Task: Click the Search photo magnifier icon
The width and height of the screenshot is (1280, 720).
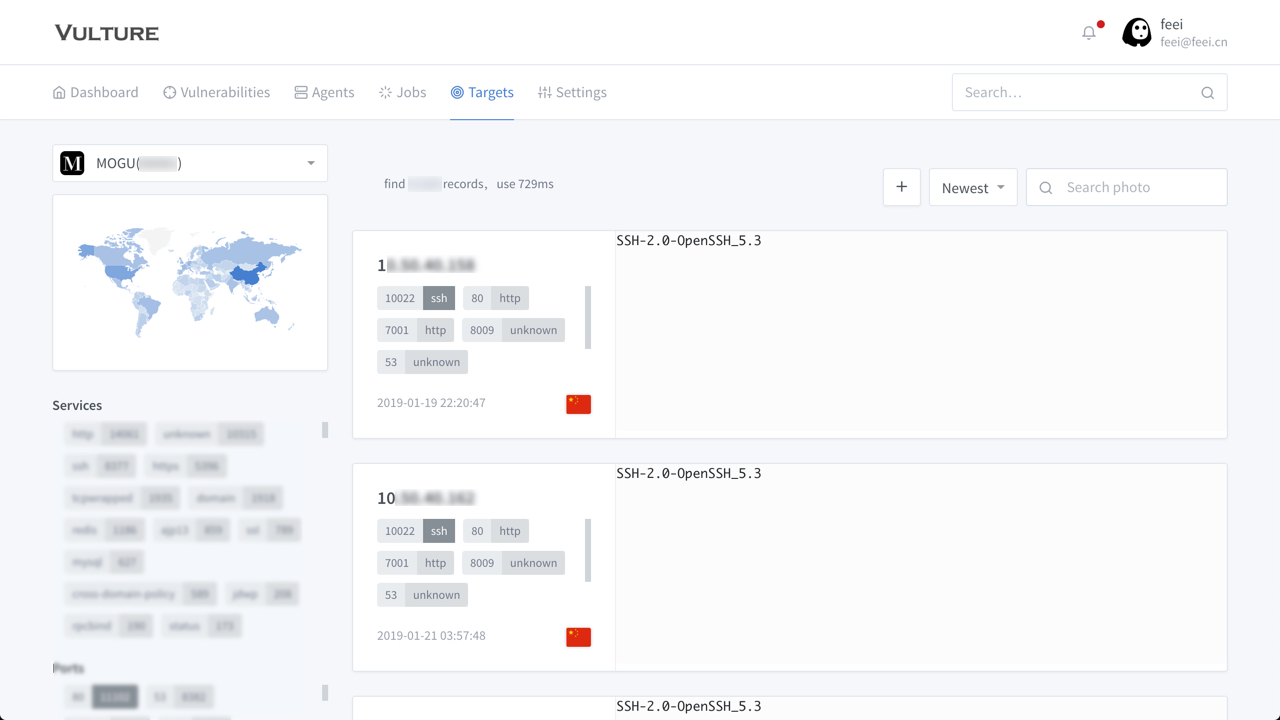Action: (x=1046, y=188)
